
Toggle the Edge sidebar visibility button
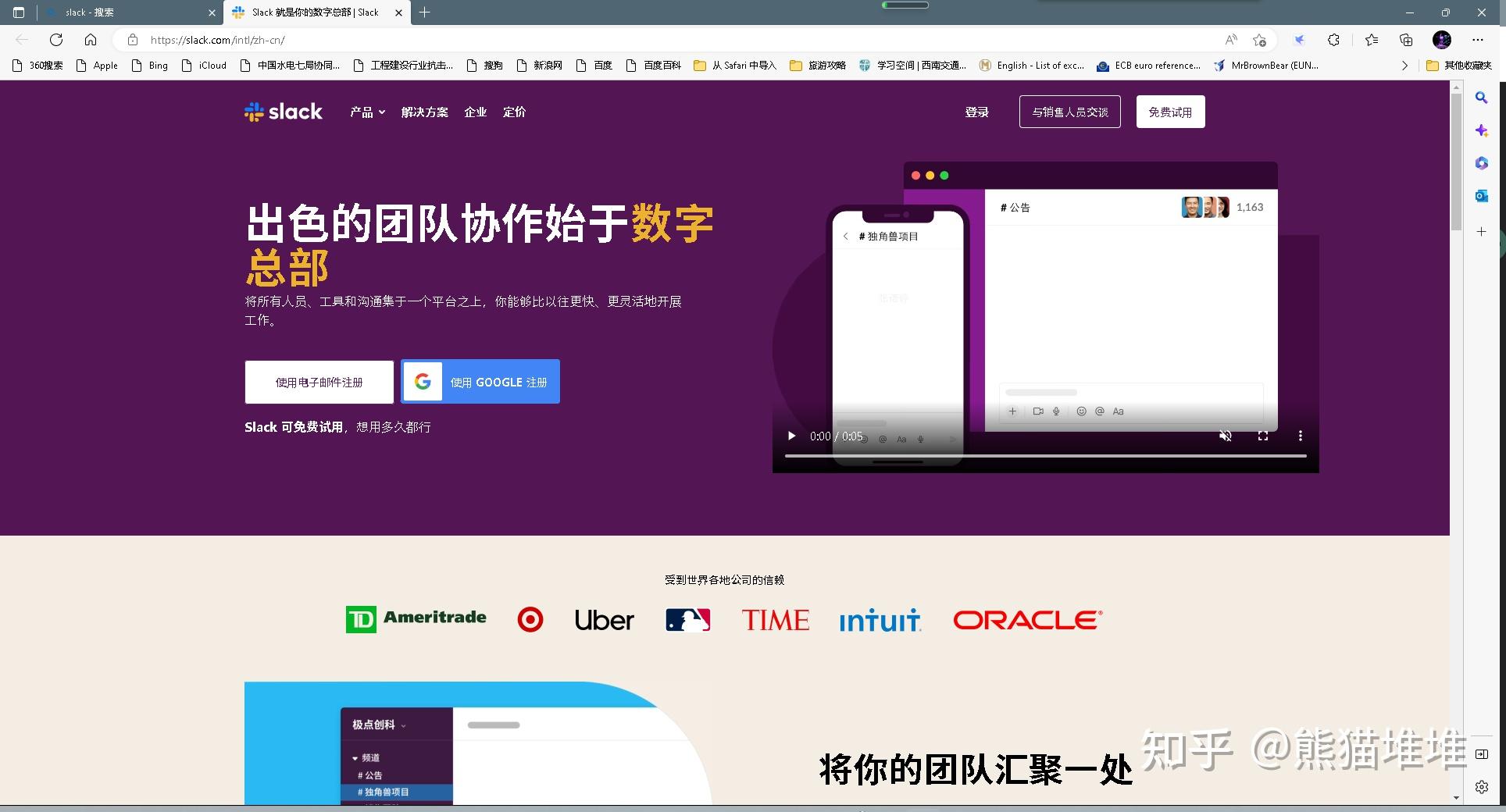tap(1481, 754)
